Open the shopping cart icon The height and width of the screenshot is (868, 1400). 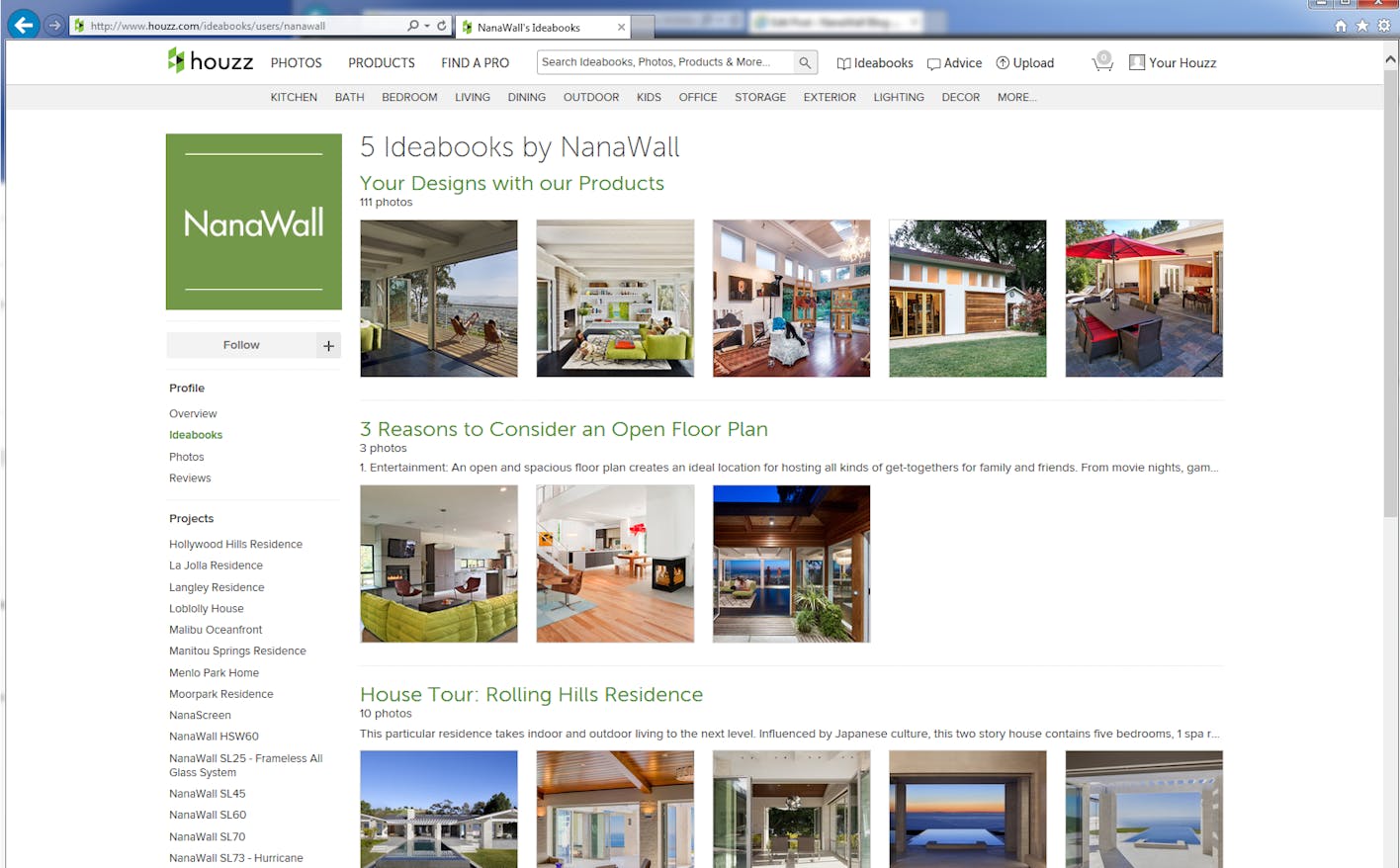(x=1102, y=61)
